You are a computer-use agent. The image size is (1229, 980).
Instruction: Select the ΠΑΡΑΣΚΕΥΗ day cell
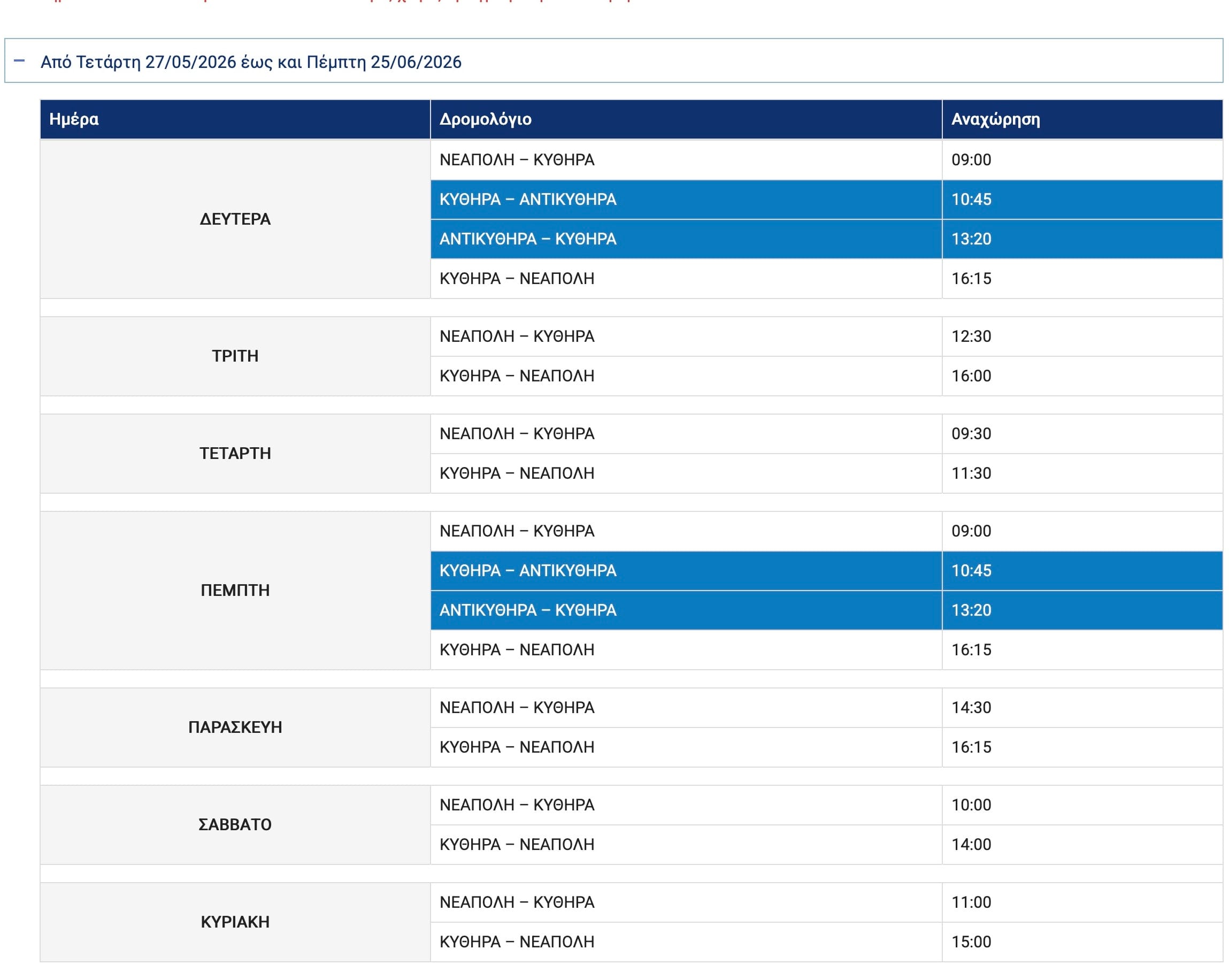235,728
